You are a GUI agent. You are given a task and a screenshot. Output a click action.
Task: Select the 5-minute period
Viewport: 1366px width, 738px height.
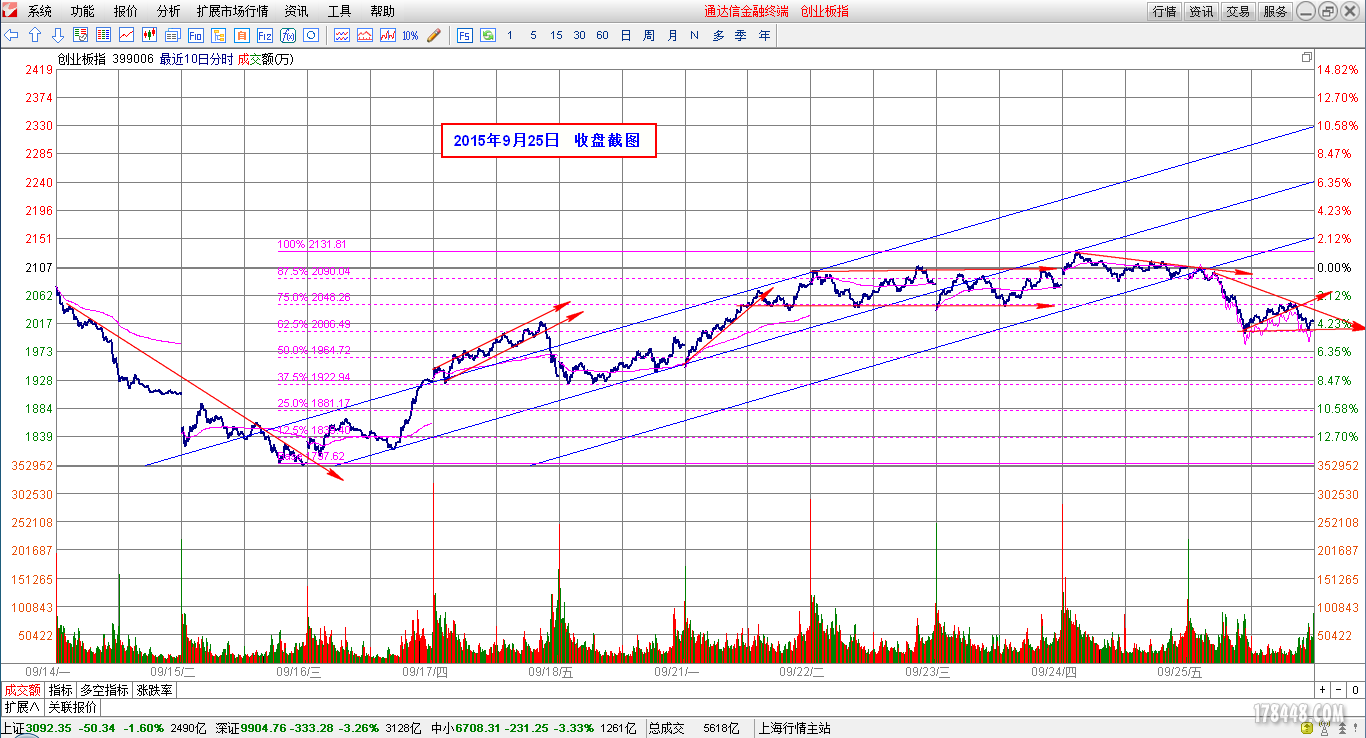point(533,35)
